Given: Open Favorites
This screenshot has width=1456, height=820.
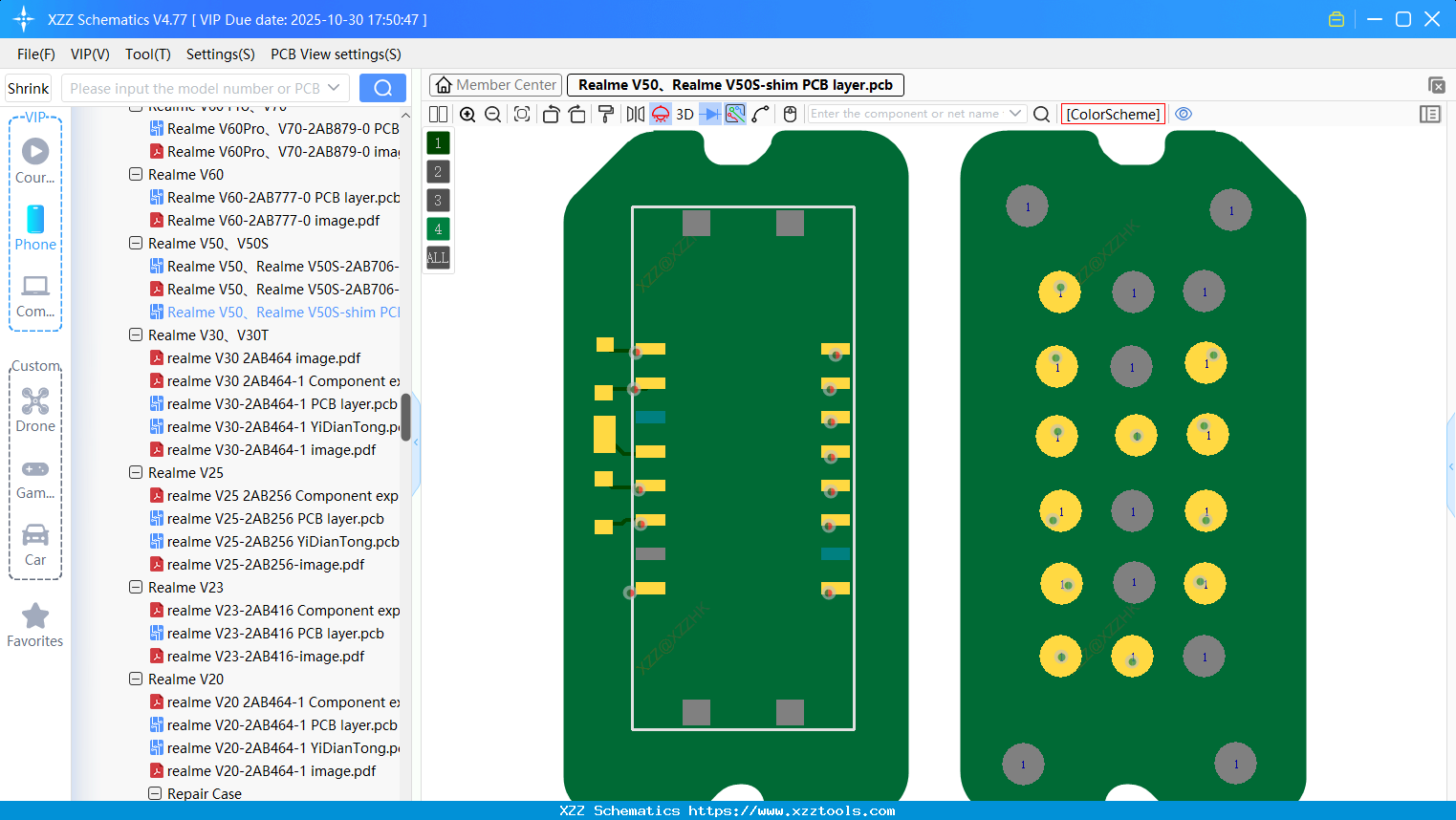Looking at the screenshot, I should point(35,626).
